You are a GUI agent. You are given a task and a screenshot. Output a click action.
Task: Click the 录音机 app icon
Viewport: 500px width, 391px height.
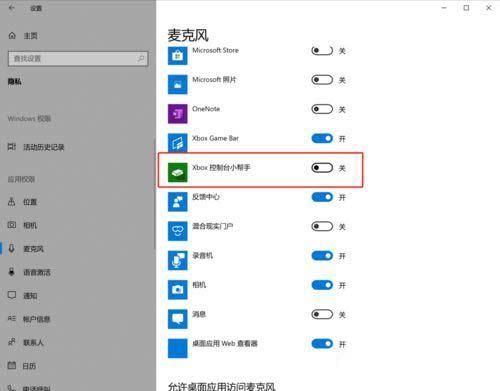177,261
